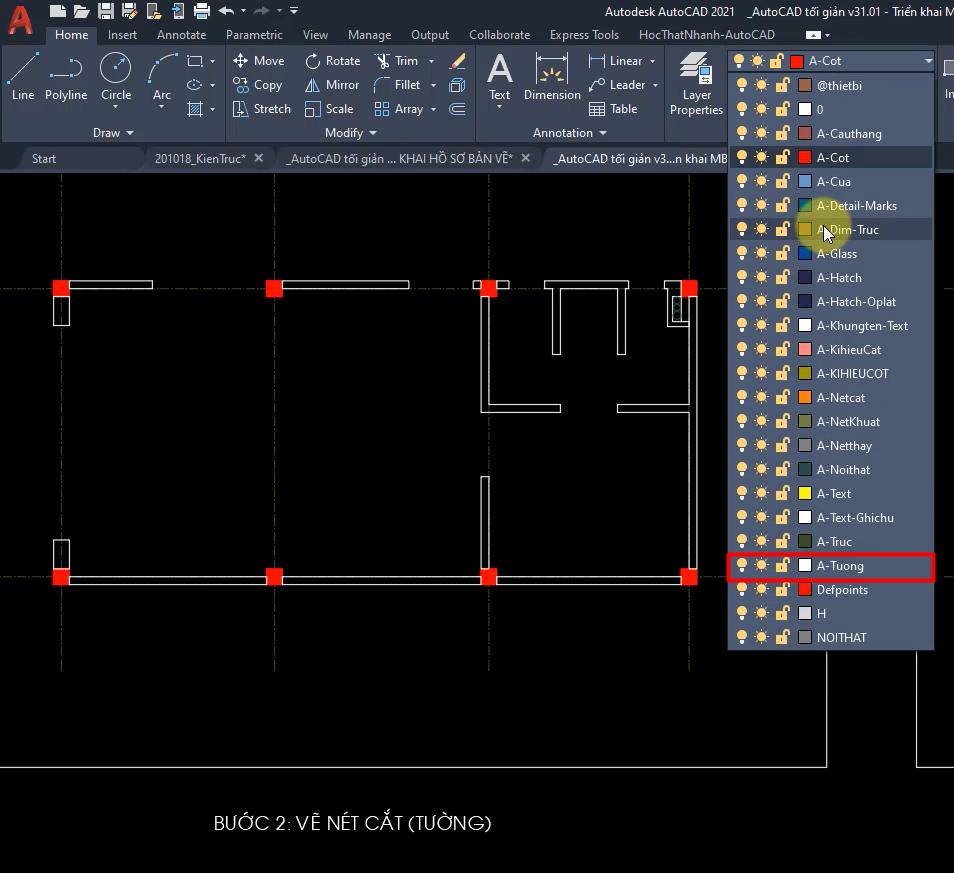Select the Polyline tool

point(65,77)
